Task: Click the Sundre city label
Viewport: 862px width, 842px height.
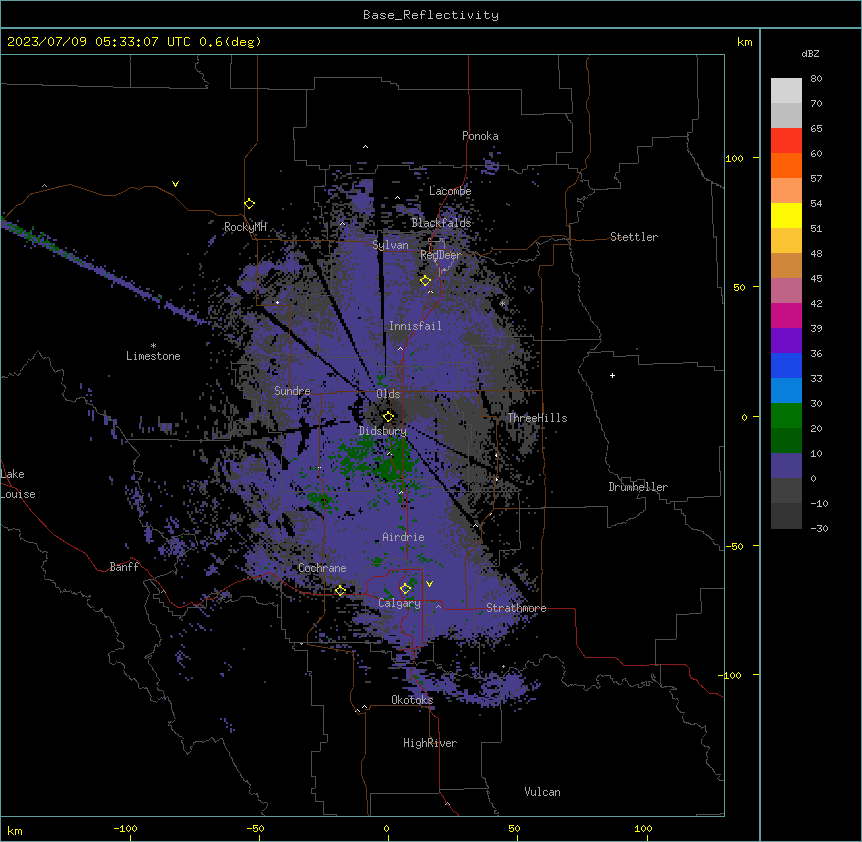Action: click(292, 391)
